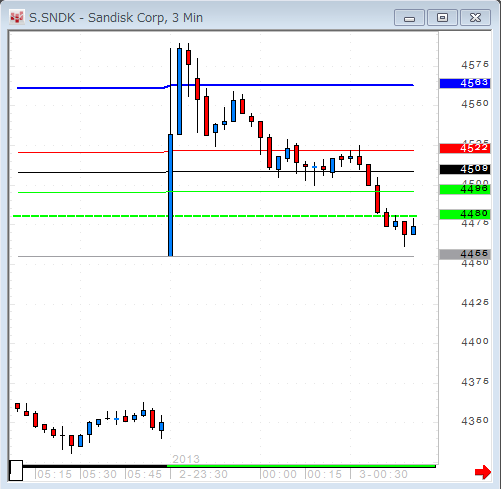Click the chart window icon beside S.SNDK
The width and height of the screenshot is (501, 489).
coord(17,17)
